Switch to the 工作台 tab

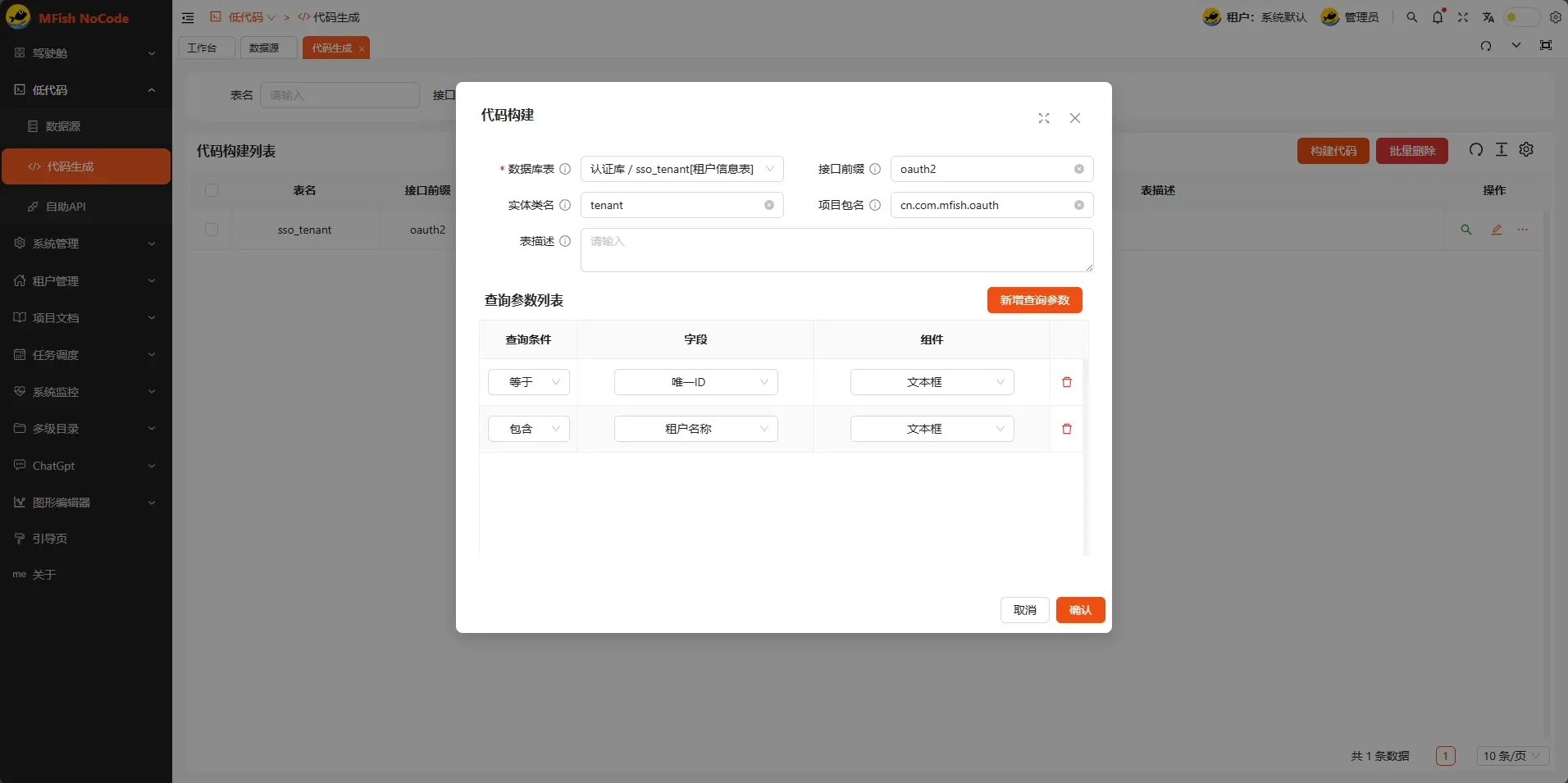coord(204,48)
